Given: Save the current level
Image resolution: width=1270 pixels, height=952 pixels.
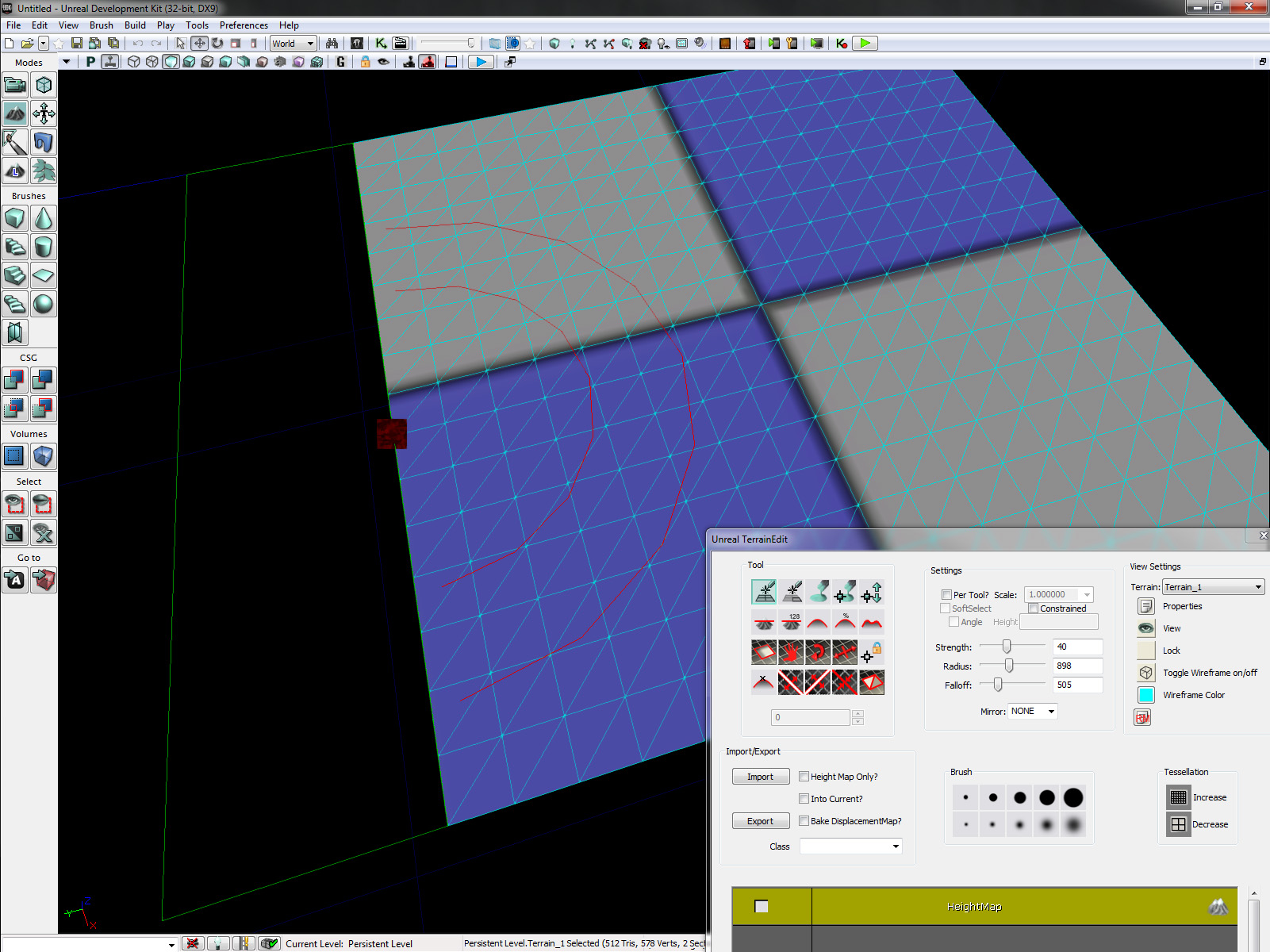Looking at the screenshot, I should pos(77,43).
